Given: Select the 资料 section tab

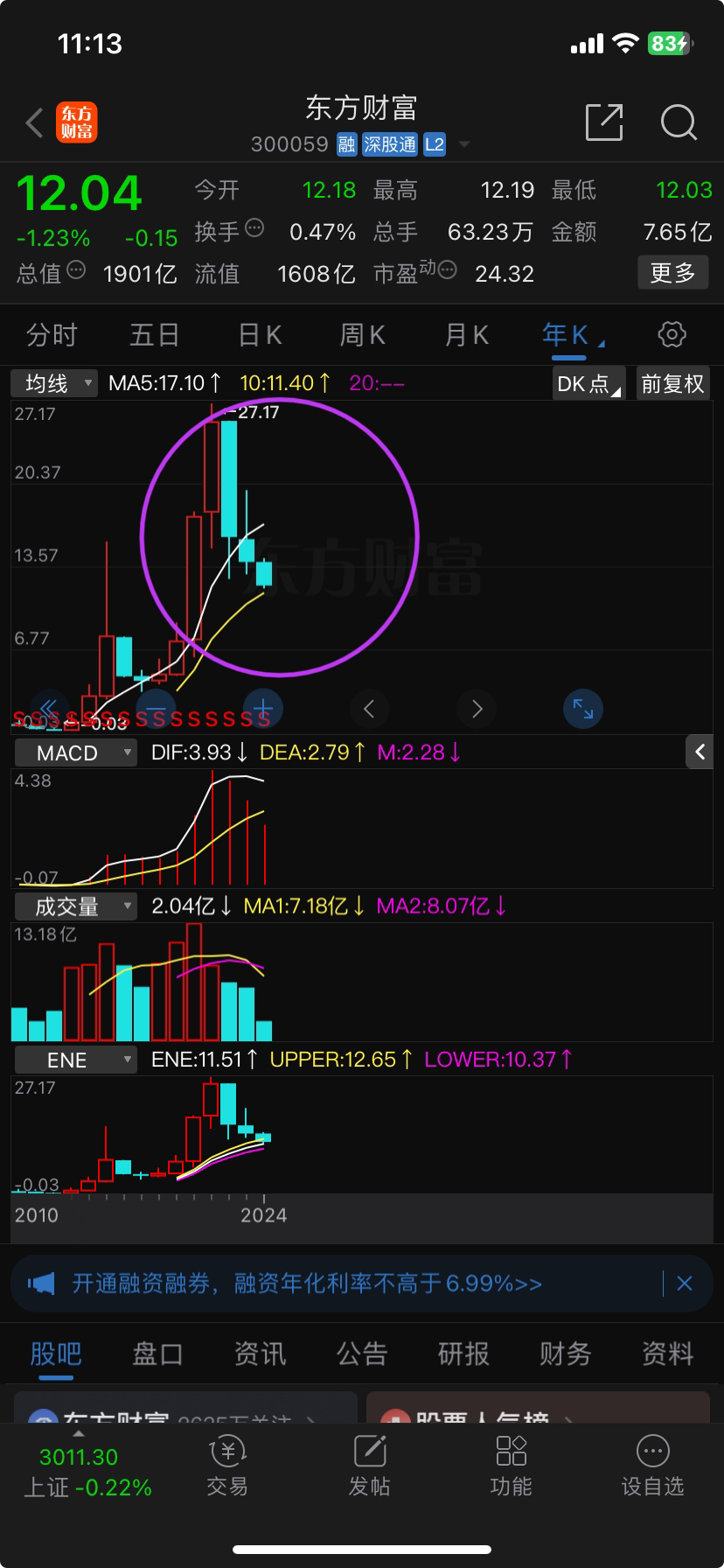Looking at the screenshot, I should pos(668,1354).
